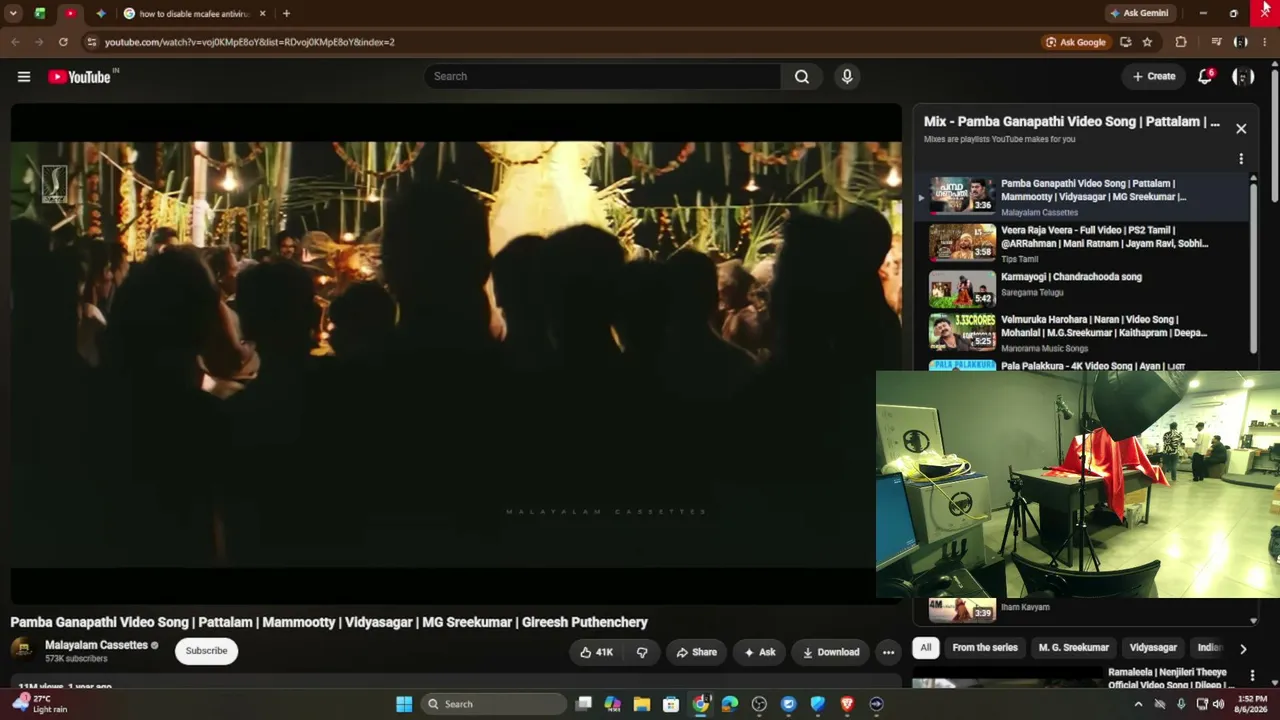The height and width of the screenshot is (720, 1280).
Task: Reload the page in the browser
Action: (x=63, y=42)
